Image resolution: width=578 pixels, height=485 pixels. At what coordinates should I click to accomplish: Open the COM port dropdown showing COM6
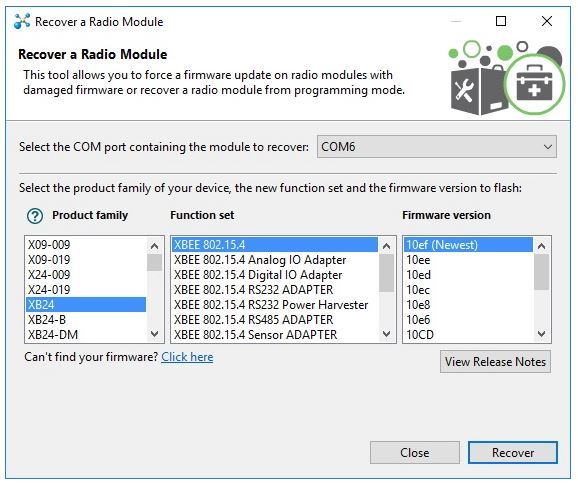pyautogui.click(x=436, y=147)
